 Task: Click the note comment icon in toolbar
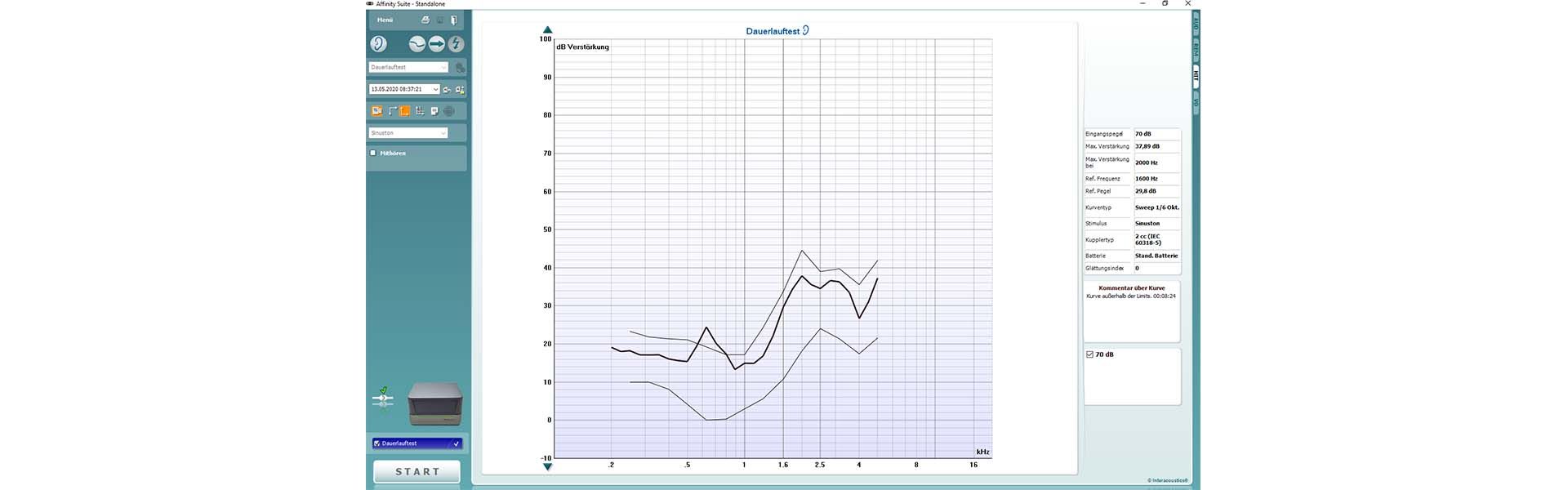[434, 111]
